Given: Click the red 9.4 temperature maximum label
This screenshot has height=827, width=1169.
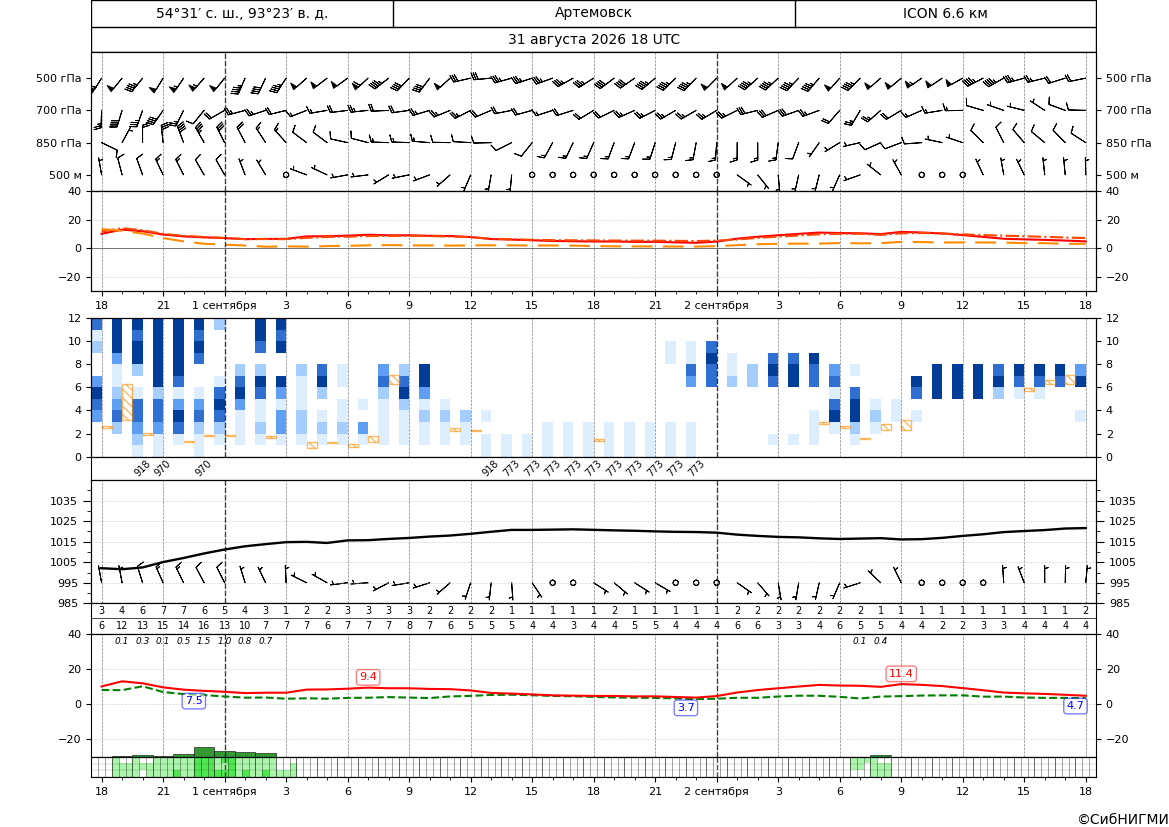Looking at the screenshot, I should pos(368,676).
